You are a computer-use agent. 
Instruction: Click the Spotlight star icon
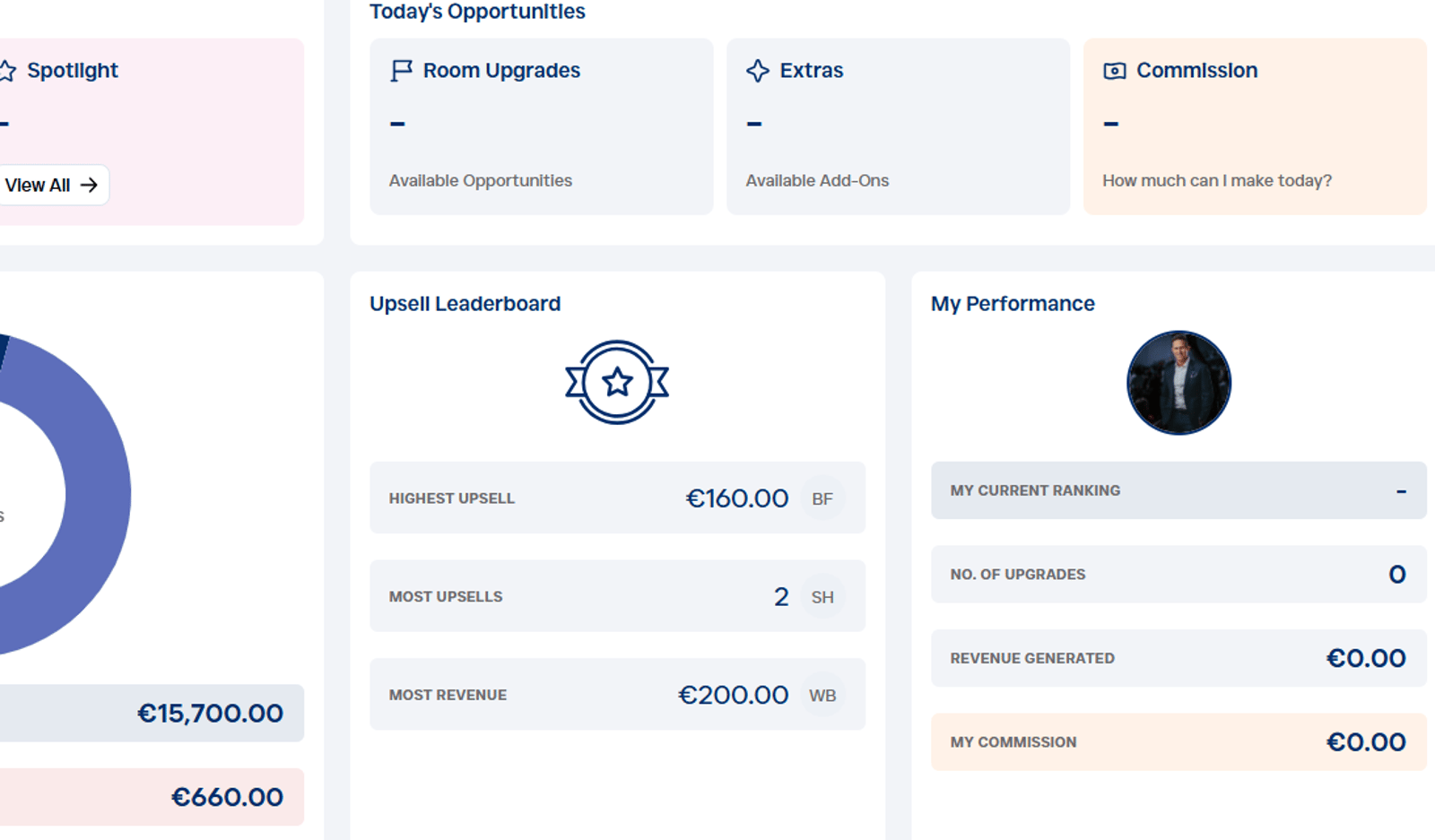7,71
